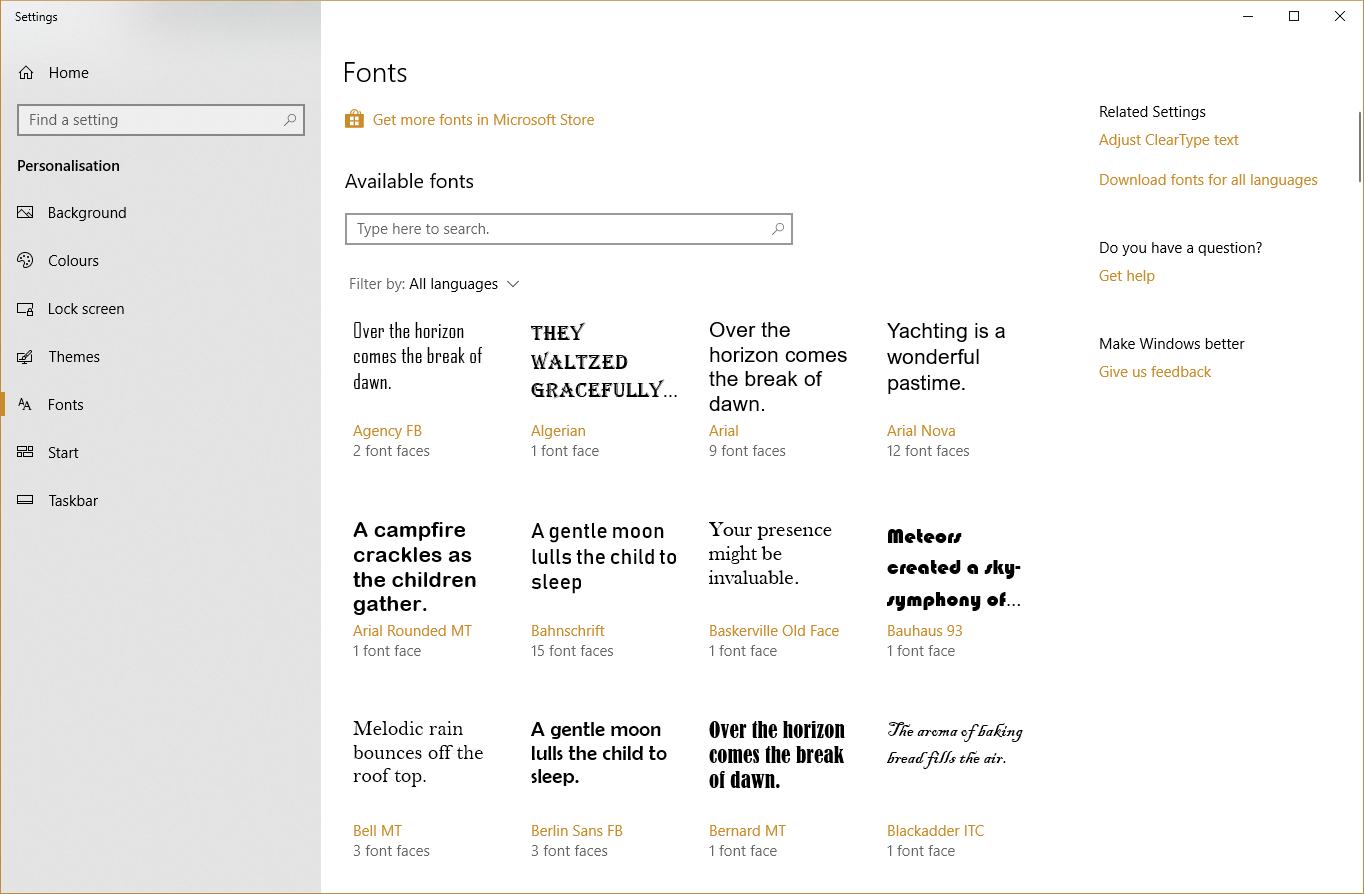Click the Background picture icon

coord(26,213)
